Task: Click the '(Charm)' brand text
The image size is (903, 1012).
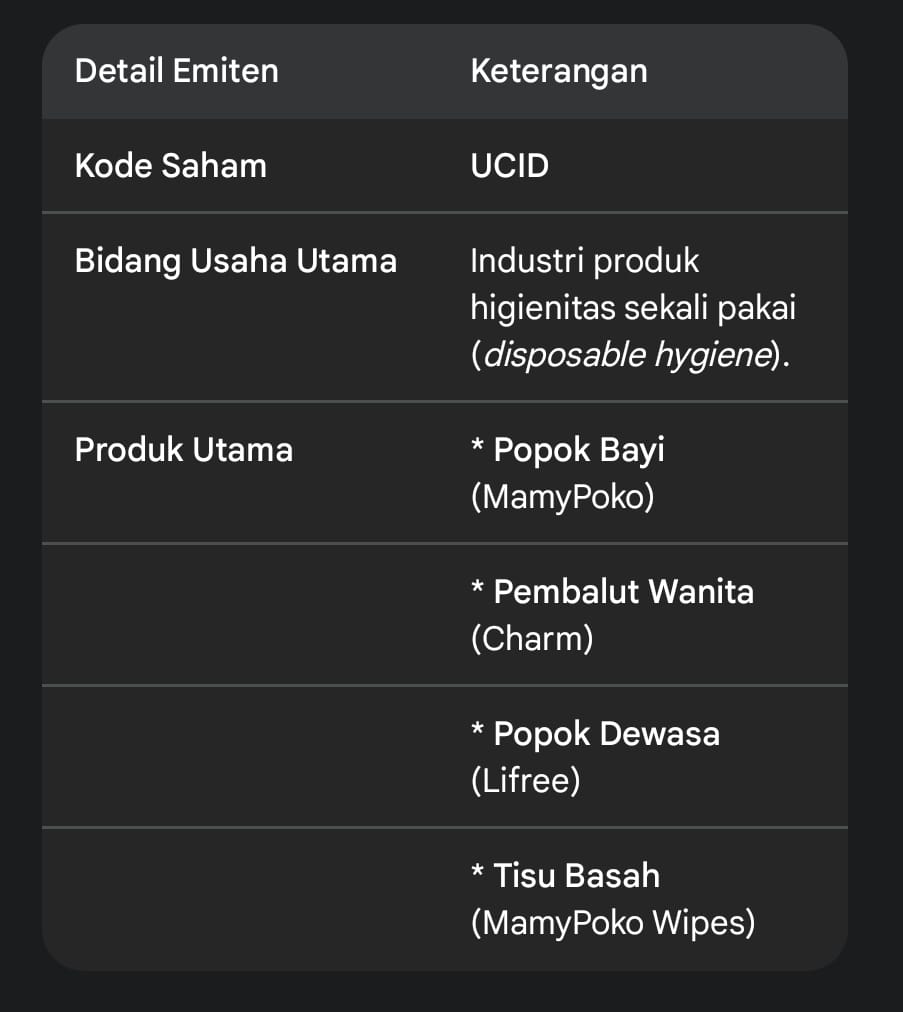Action: pyautogui.click(x=531, y=638)
